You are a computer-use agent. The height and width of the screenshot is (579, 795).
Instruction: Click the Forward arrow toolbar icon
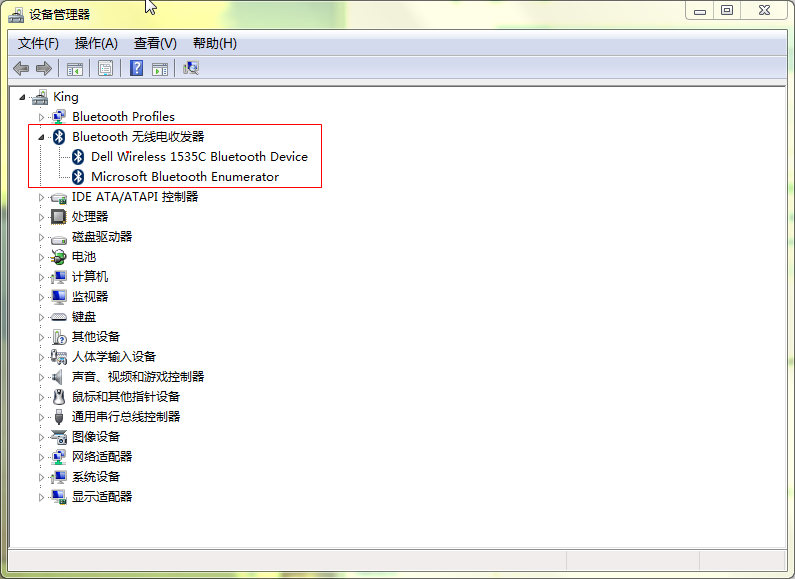pyautogui.click(x=44, y=68)
